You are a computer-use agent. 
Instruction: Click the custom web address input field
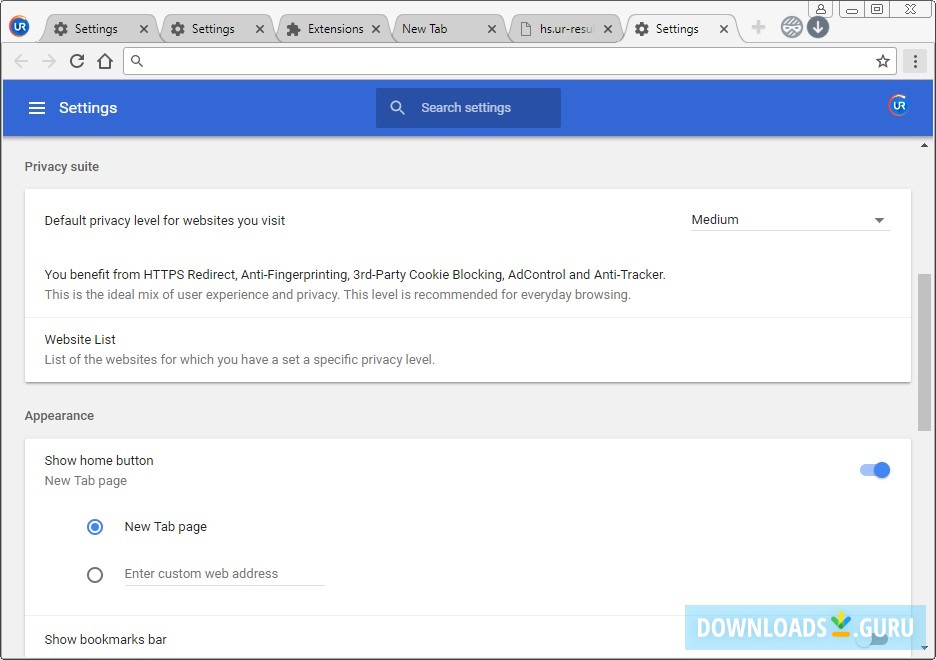coord(224,573)
